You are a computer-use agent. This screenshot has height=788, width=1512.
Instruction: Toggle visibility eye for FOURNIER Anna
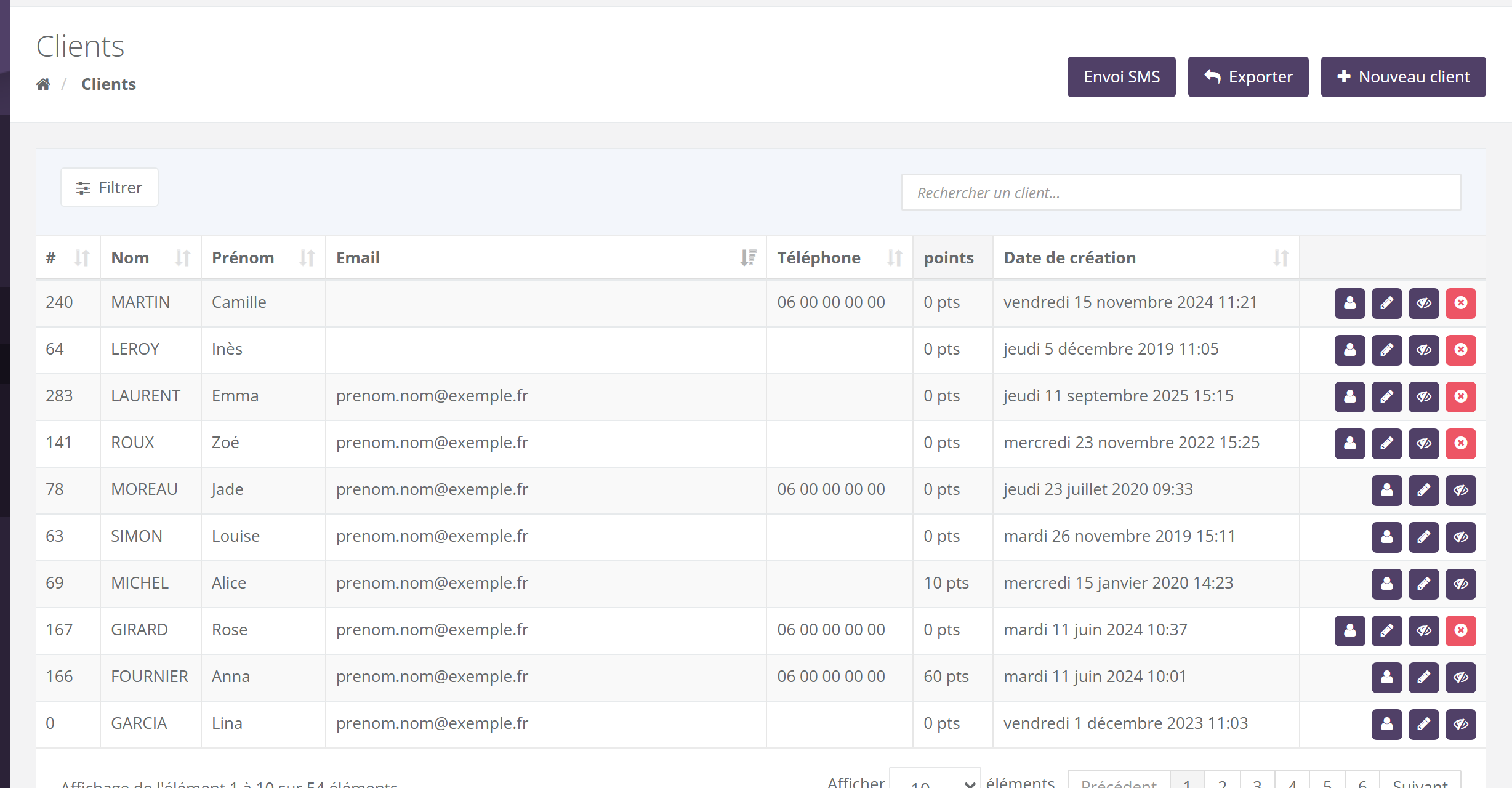1460,677
